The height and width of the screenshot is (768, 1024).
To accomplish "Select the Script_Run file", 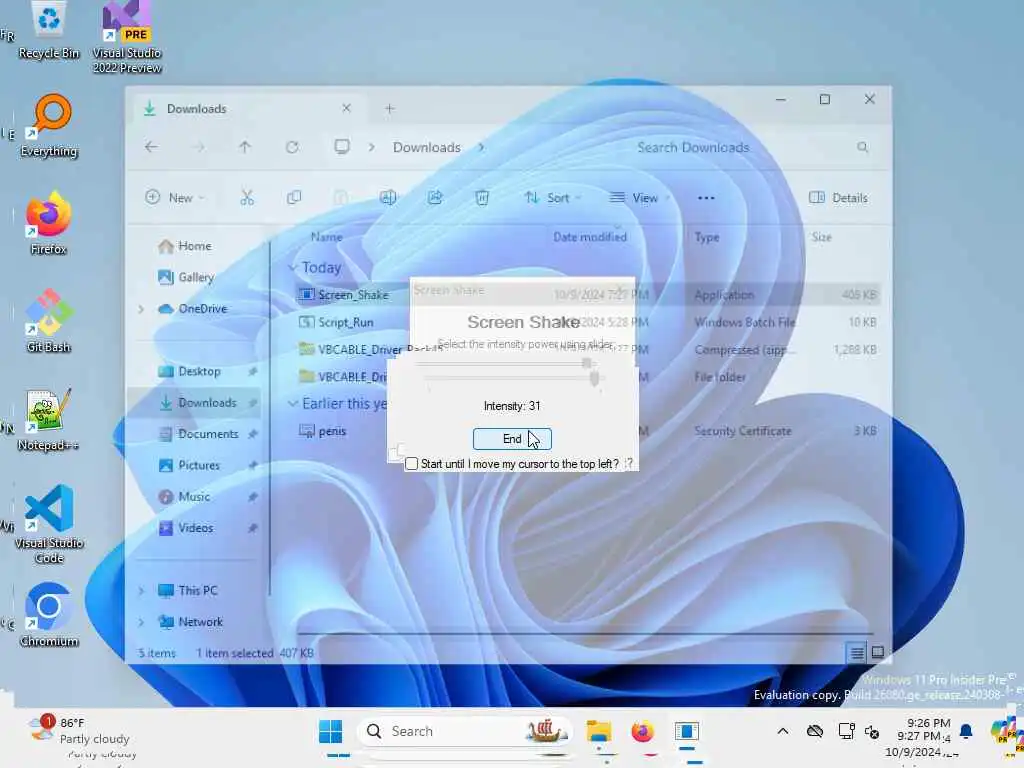I will click(345, 323).
